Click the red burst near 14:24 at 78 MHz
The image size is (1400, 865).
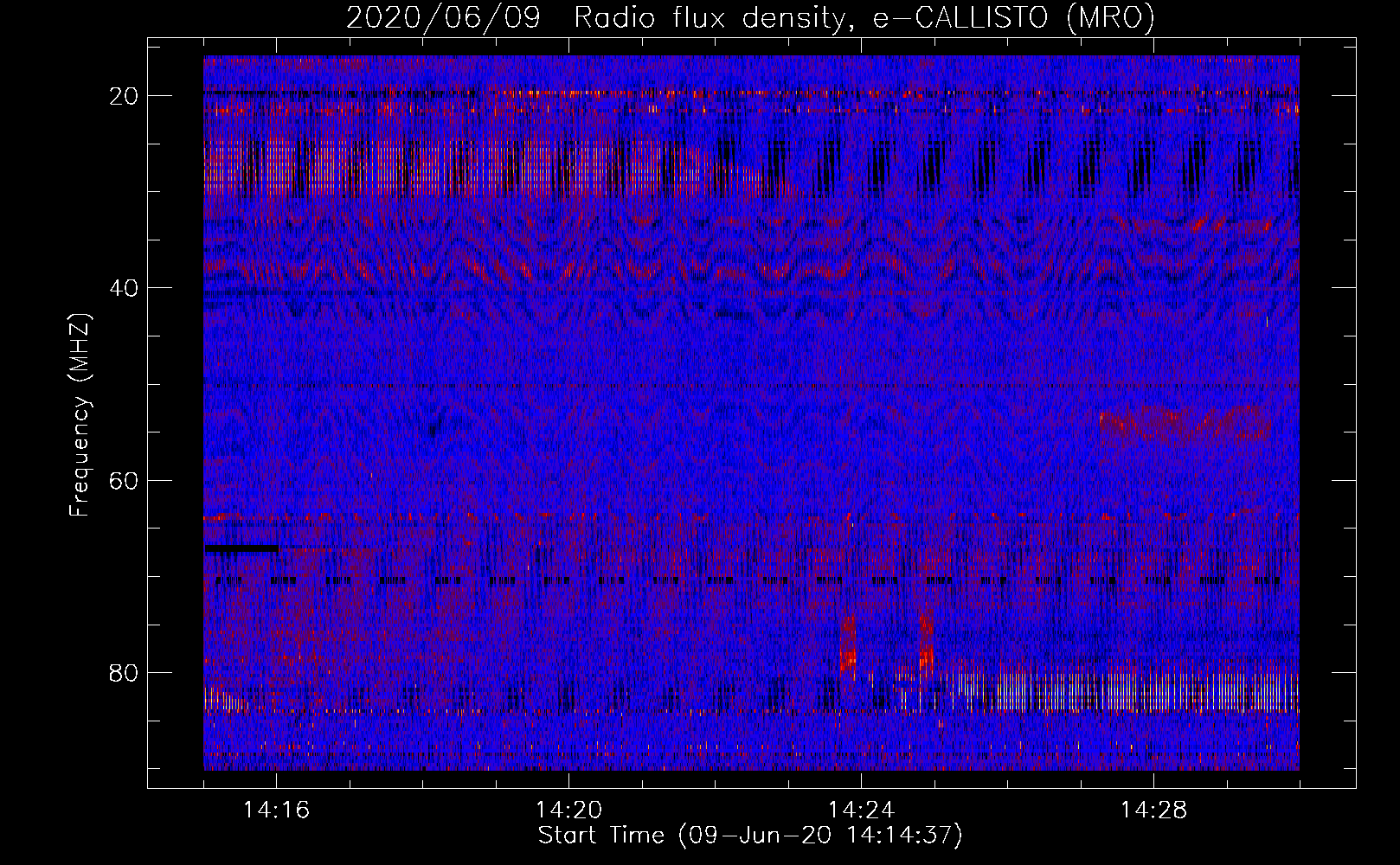pos(848,645)
